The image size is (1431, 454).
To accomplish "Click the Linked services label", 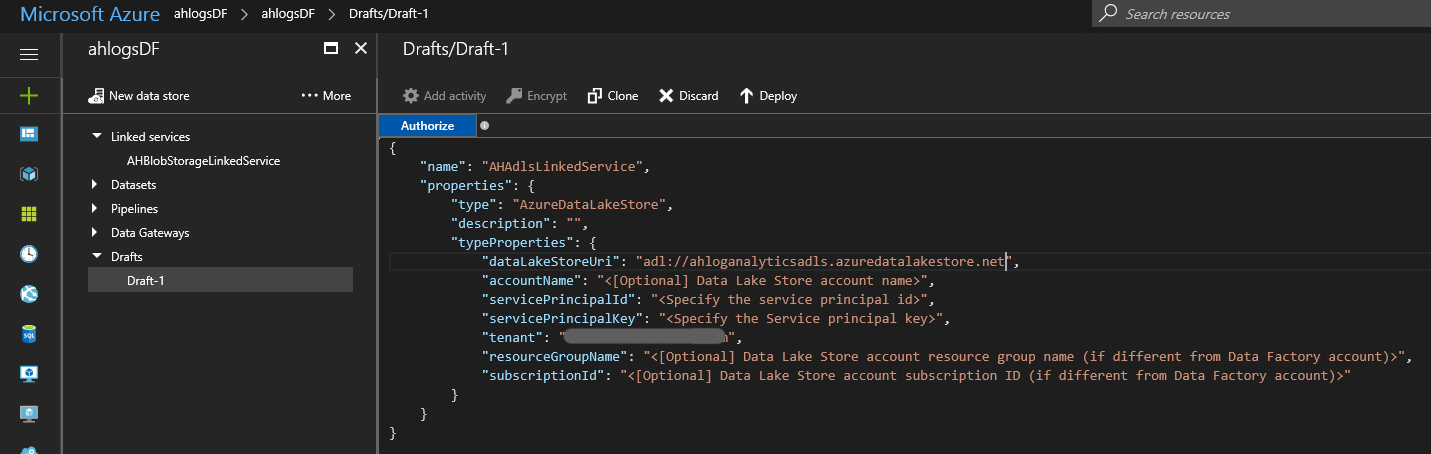I will (x=150, y=137).
